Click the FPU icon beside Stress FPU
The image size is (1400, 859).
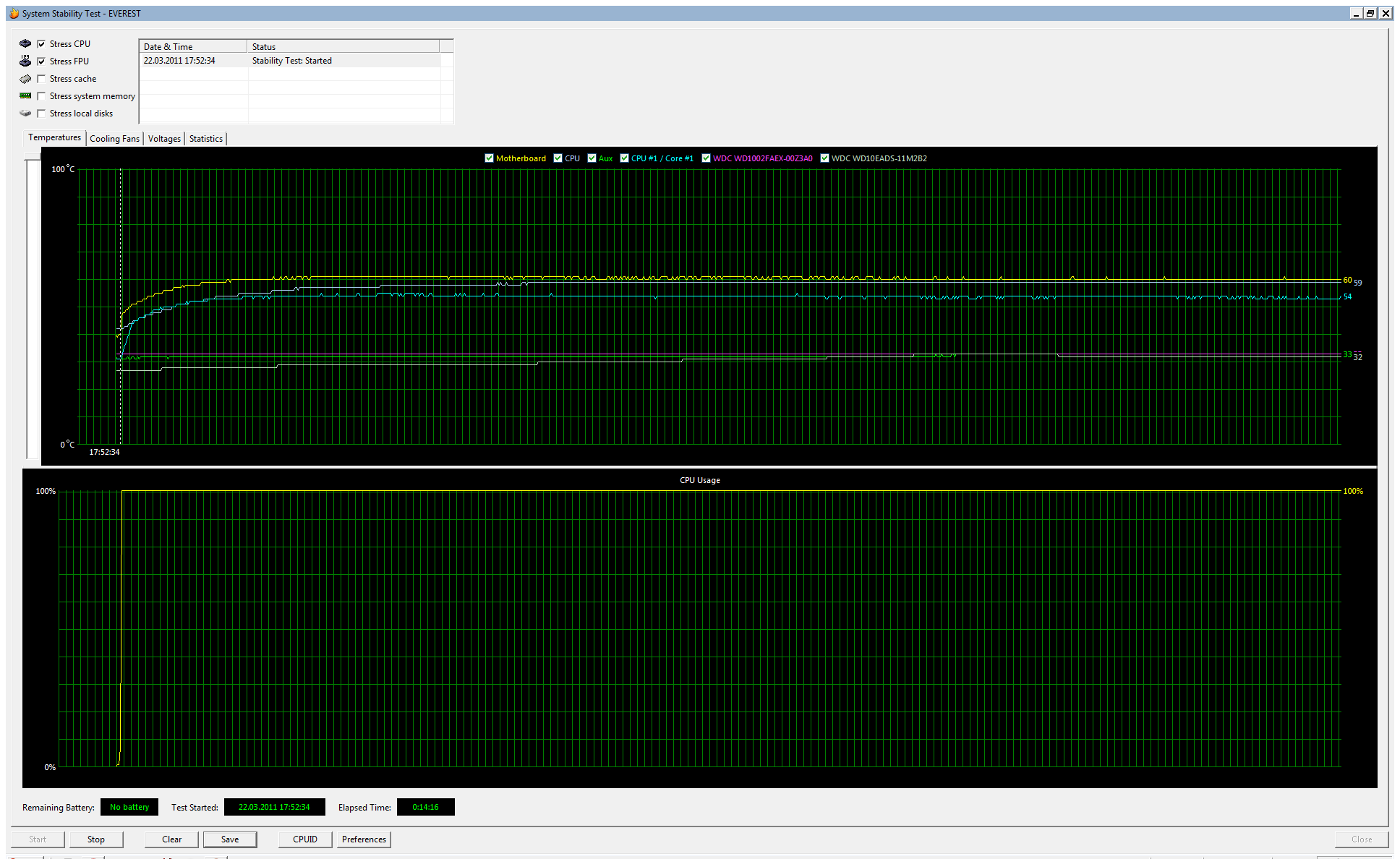(x=25, y=61)
